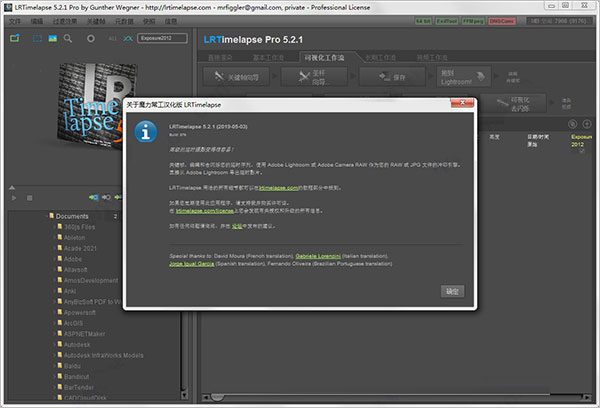Image resolution: width=600 pixels, height=408 pixels.
Task: Click the circled plus icon above the table
Action: [x=587, y=124]
